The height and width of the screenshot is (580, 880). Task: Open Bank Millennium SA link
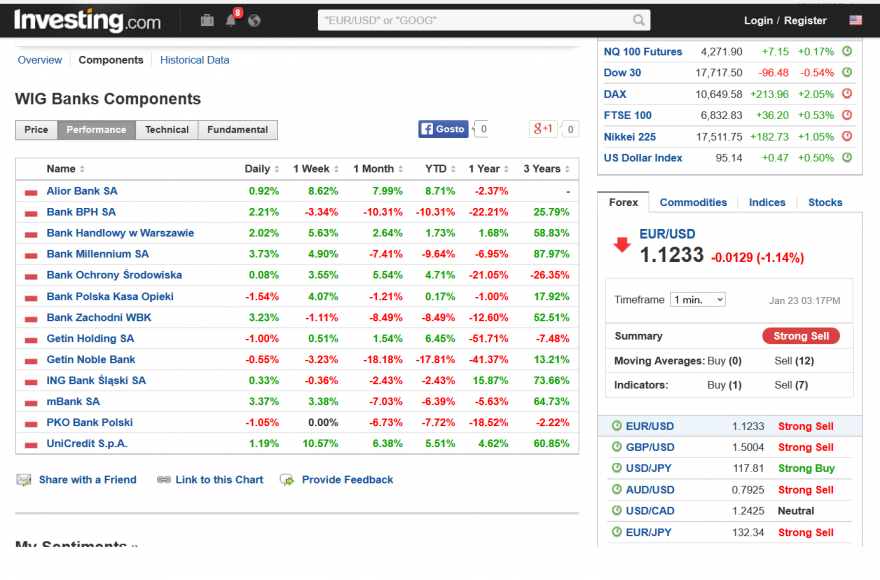[98, 254]
